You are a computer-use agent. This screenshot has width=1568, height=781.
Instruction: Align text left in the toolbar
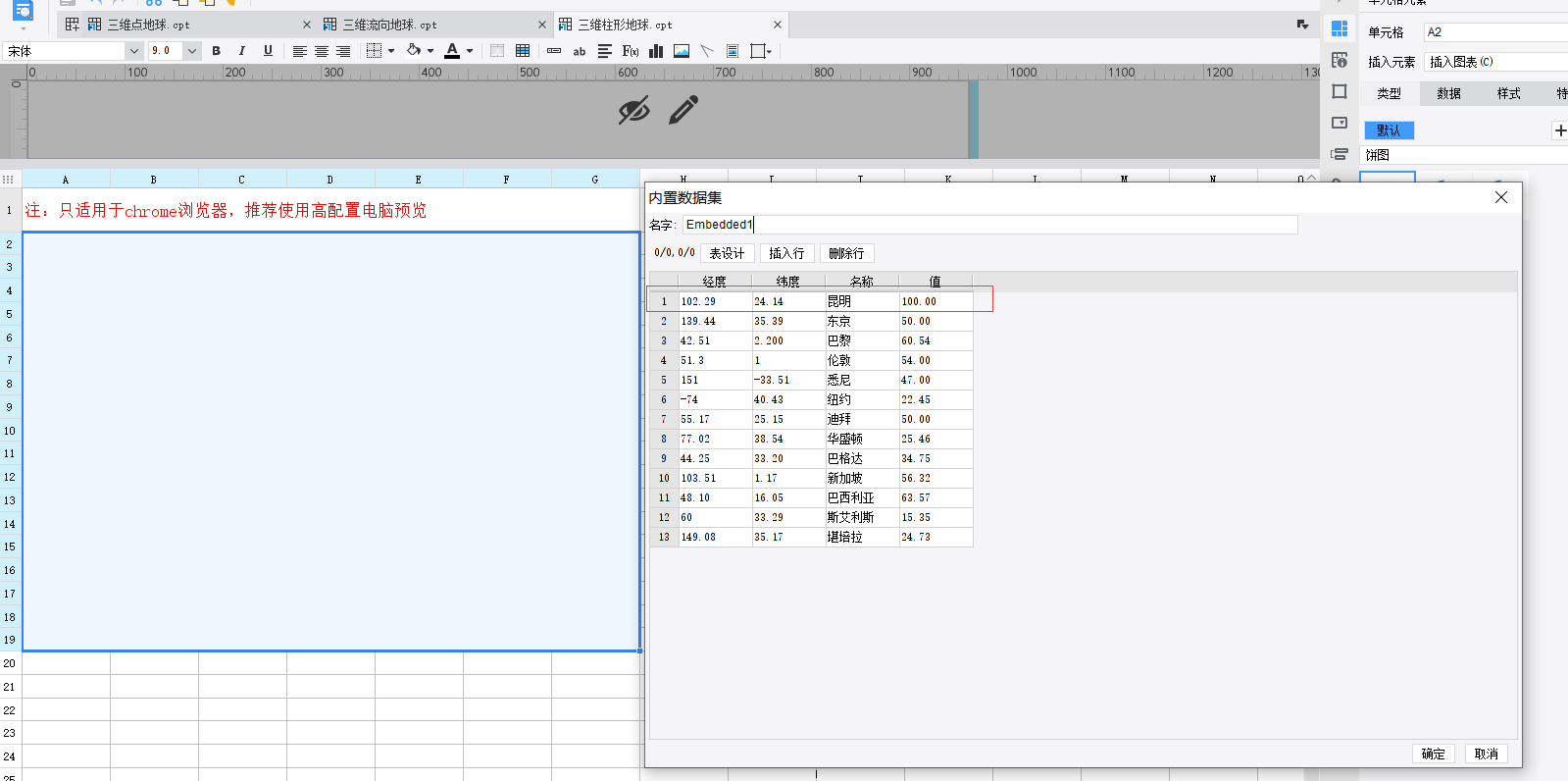[300, 51]
